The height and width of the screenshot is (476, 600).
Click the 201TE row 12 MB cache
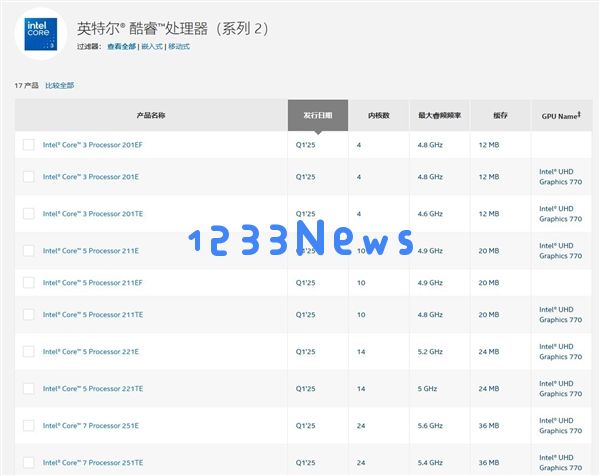pos(489,214)
